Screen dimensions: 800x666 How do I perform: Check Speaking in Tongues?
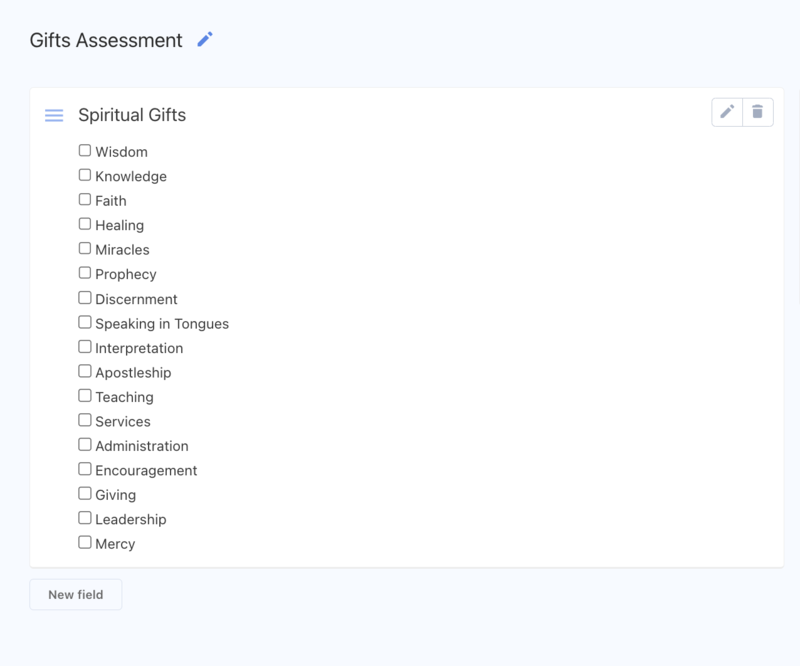pos(85,321)
